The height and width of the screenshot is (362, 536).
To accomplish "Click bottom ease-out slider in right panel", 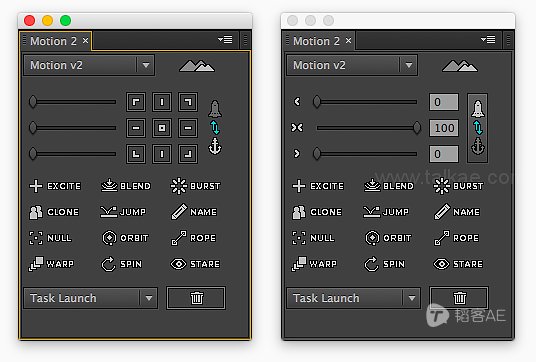I will coord(365,154).
